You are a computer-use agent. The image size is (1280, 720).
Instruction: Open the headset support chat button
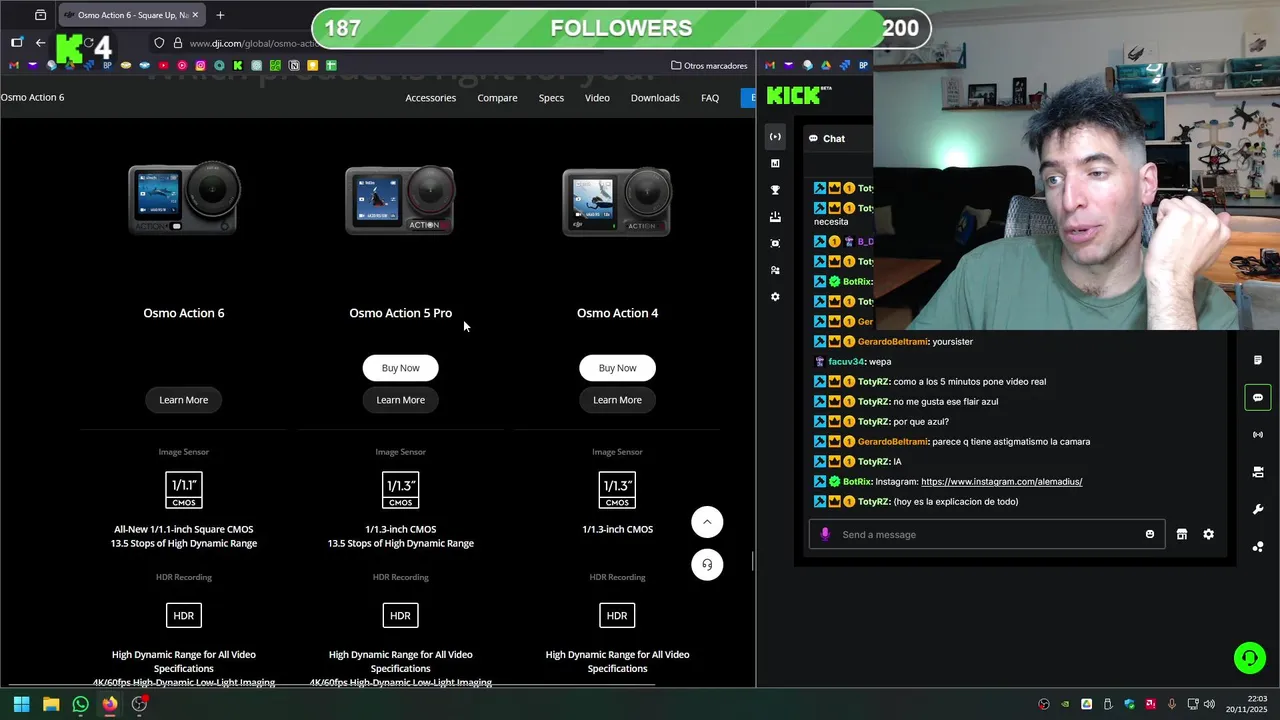[707, 565]
